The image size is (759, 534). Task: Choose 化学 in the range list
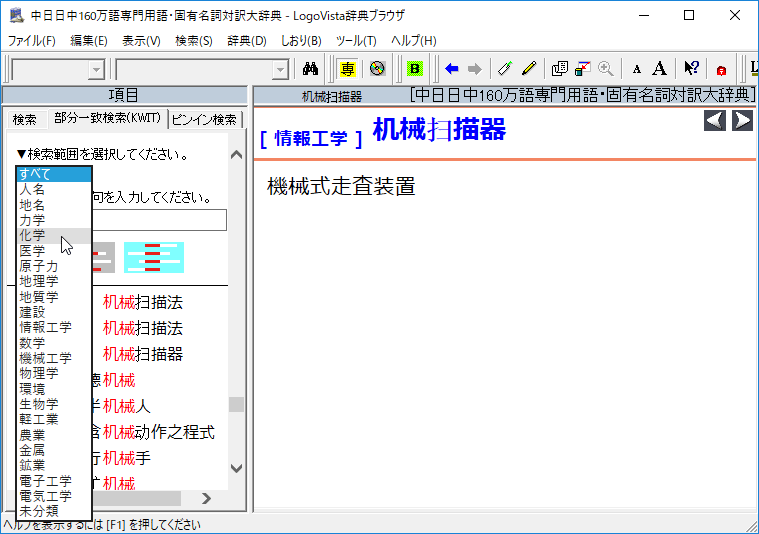coord(54,235)
